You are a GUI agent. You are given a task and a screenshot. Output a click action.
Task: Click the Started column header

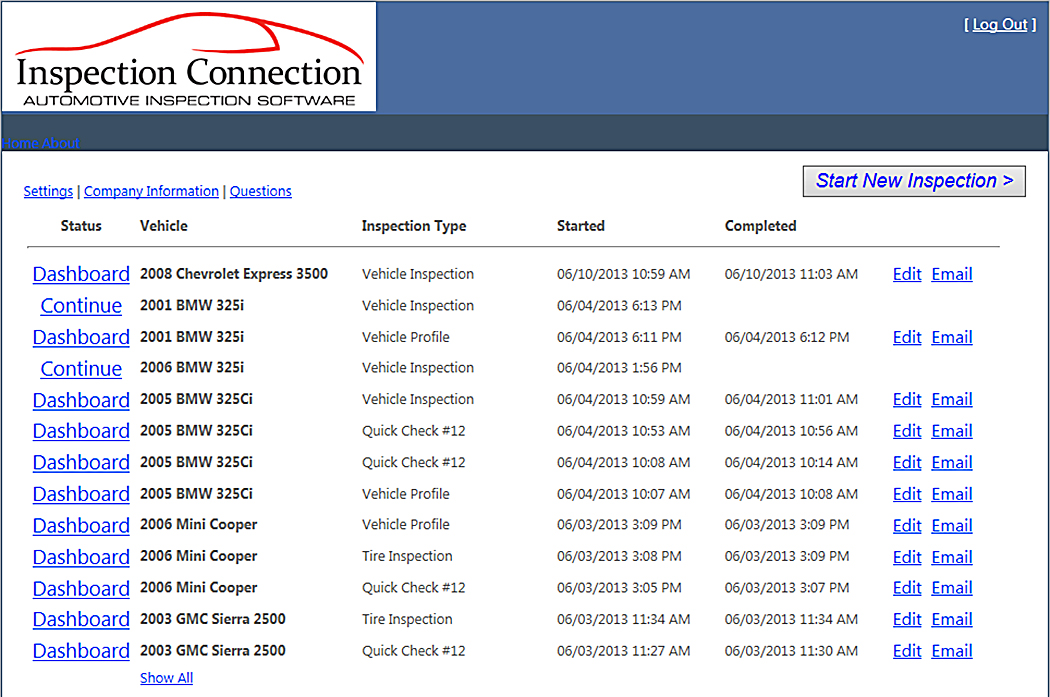coord(581,226)
